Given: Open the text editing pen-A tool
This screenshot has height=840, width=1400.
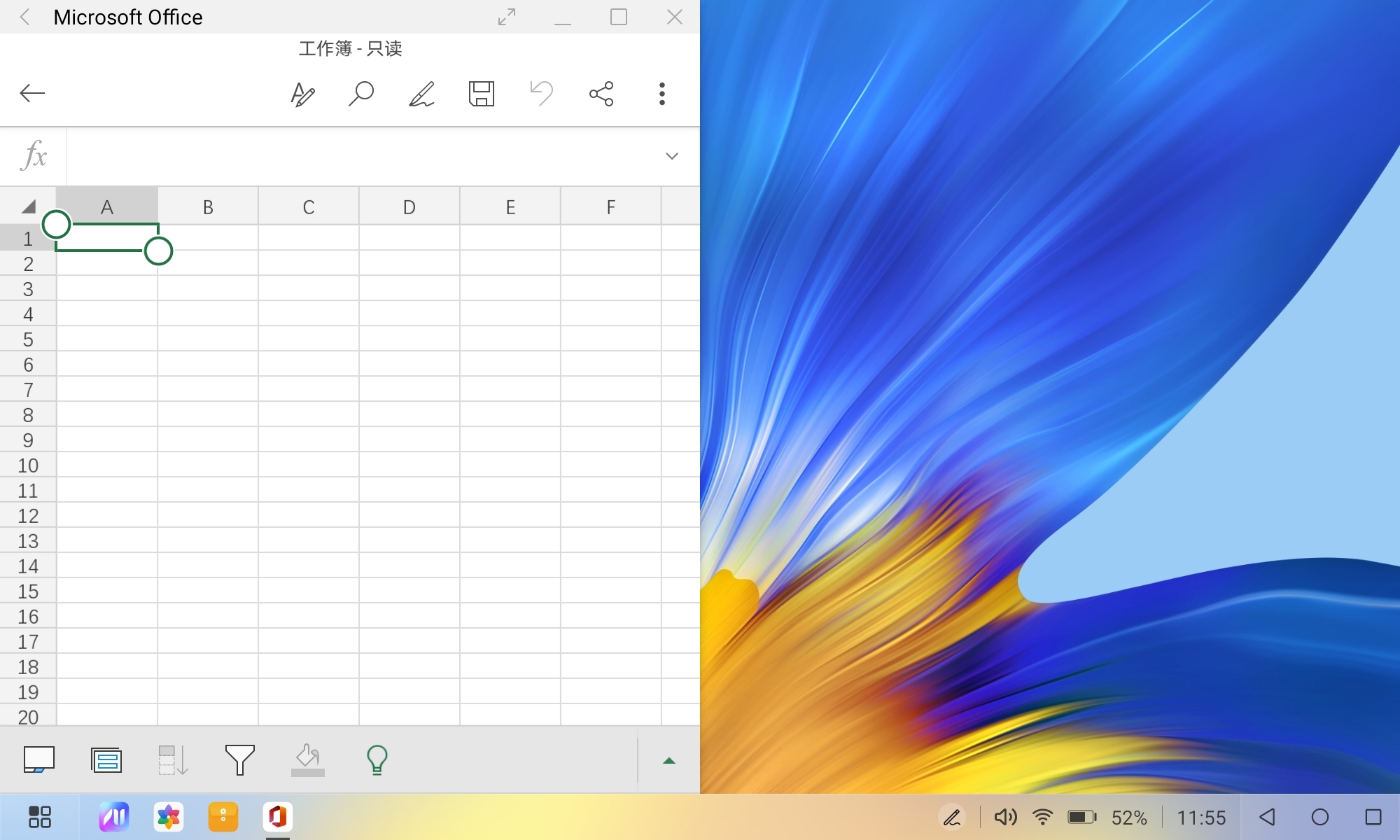Looking at the screenshot, I should [x=302, y=94].
